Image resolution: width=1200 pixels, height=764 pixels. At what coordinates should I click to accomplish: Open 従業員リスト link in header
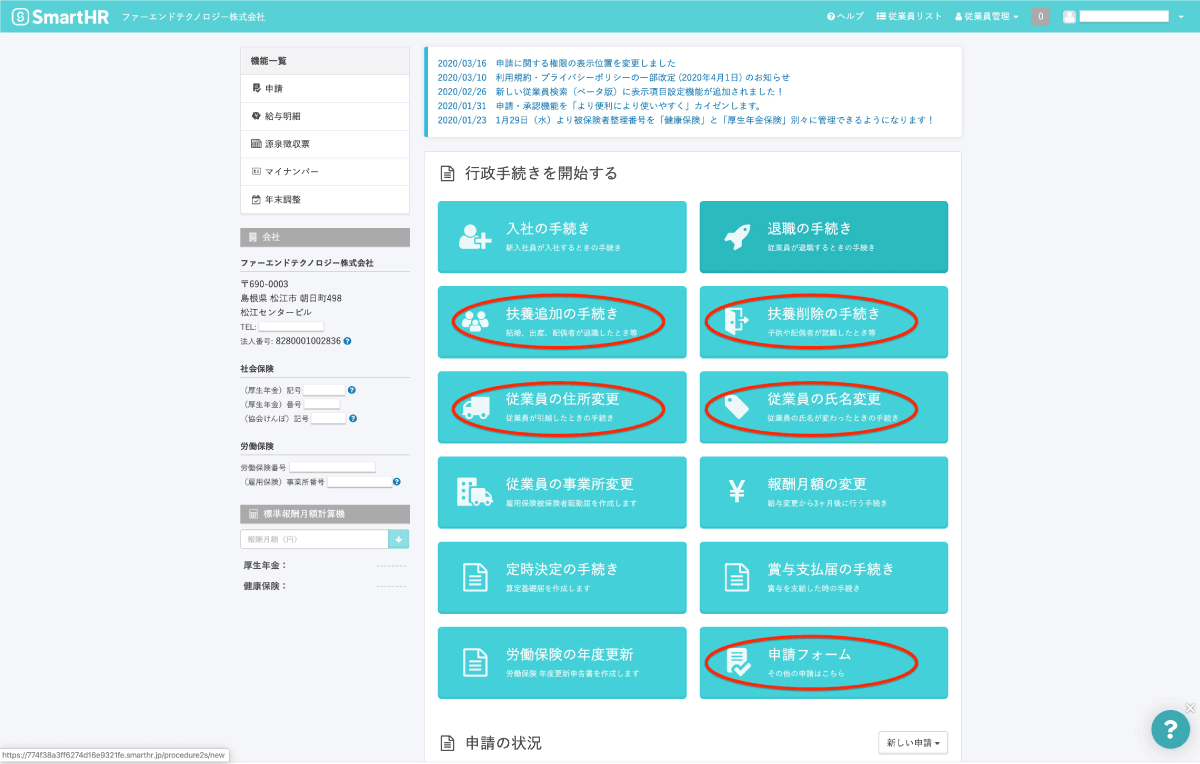coord(909,17)
